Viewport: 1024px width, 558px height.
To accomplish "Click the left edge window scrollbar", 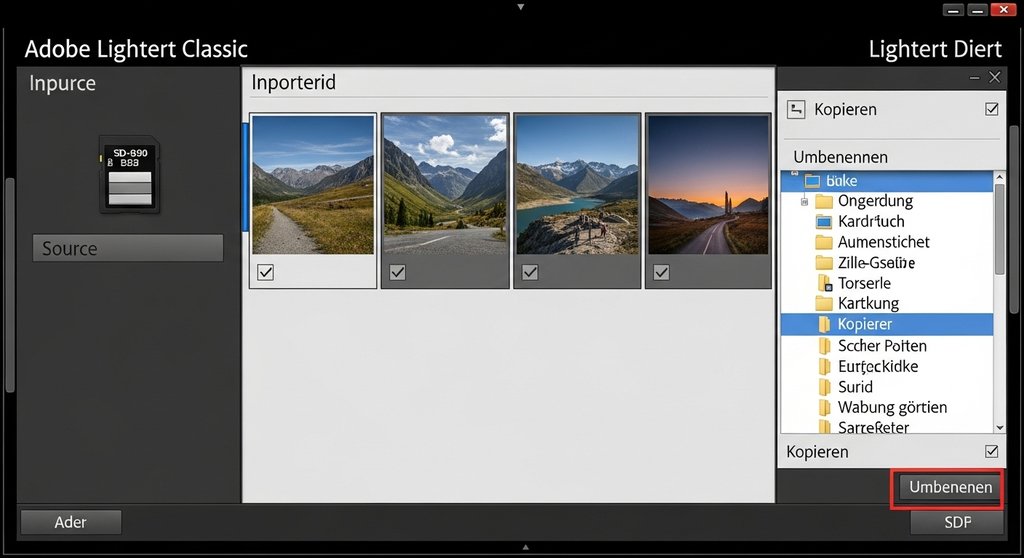I will [x=10, y=284].
